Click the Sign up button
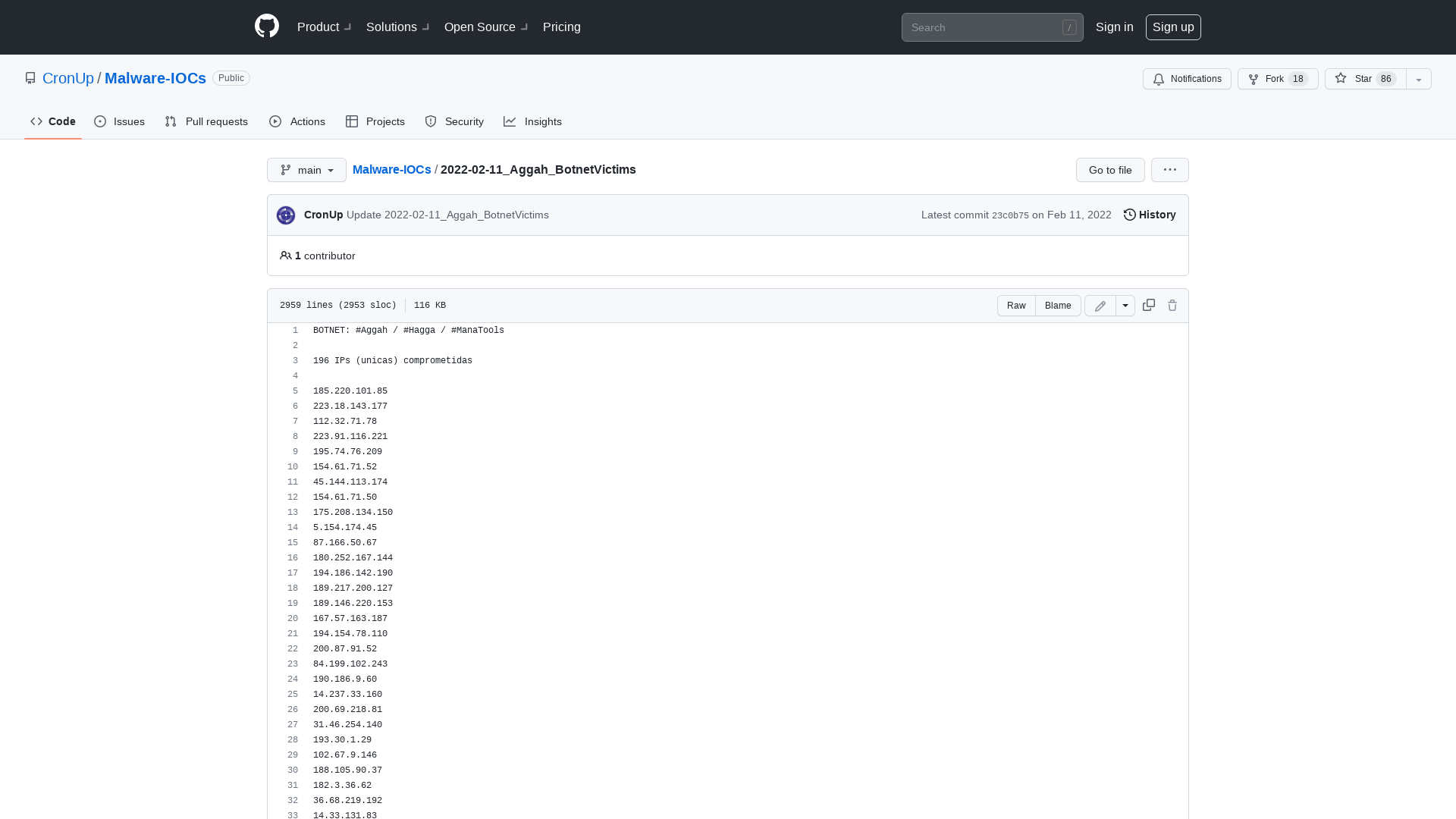 click(1173, 27)
